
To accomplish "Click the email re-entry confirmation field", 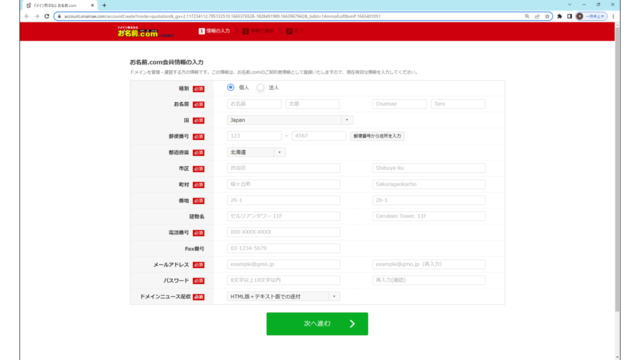I will pos(429,264).
